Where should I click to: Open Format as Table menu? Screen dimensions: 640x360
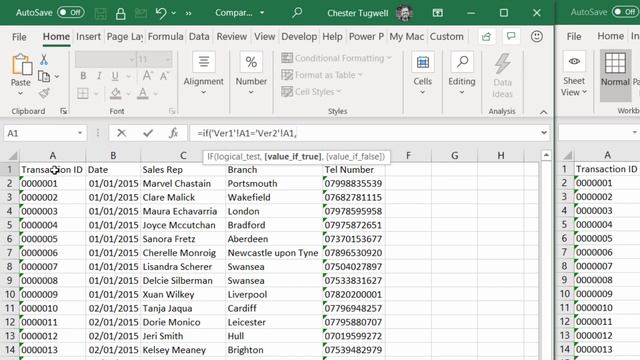(322, 75)
